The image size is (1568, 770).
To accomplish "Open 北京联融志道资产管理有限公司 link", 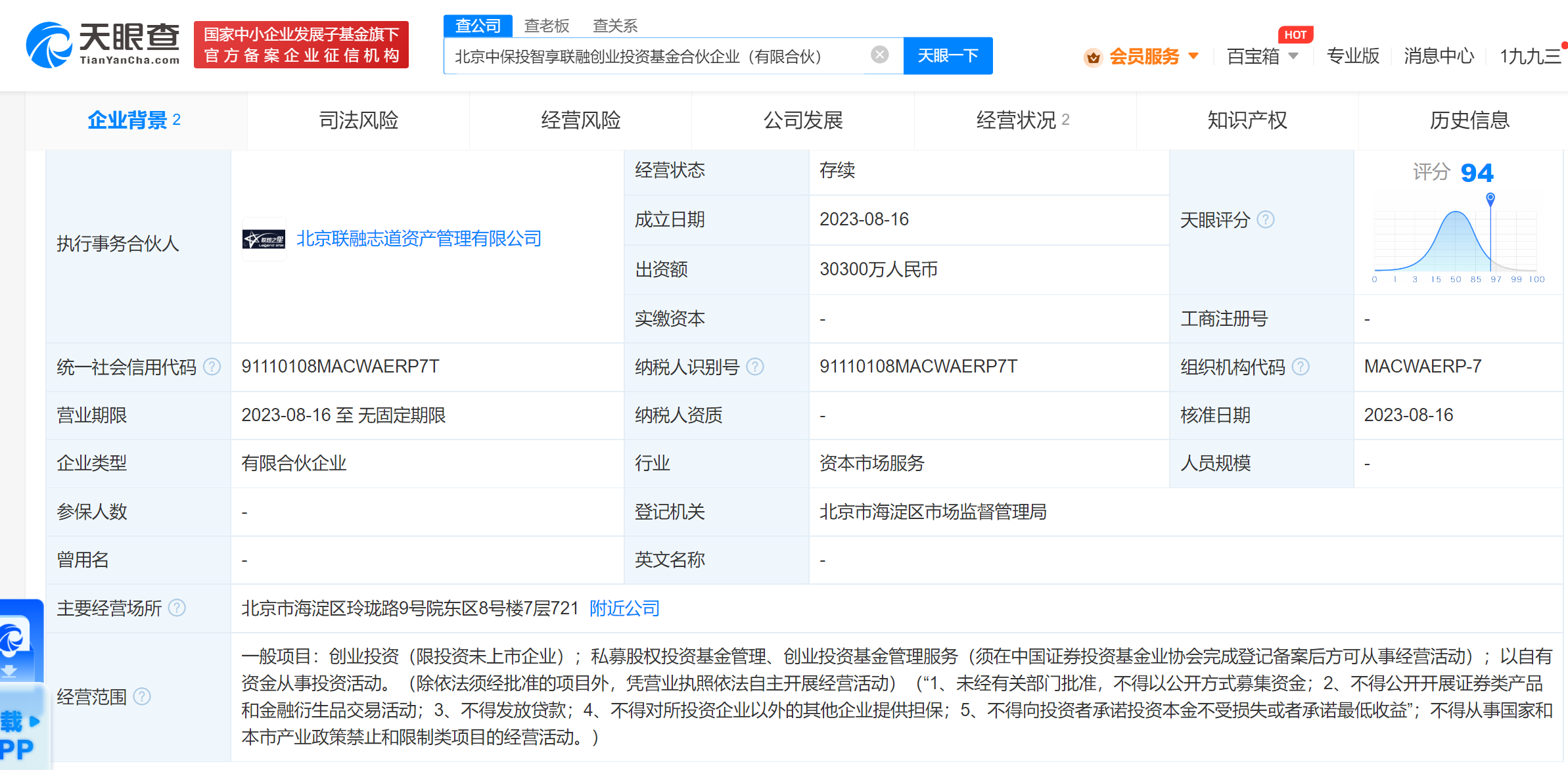I will tap(419, 239).
